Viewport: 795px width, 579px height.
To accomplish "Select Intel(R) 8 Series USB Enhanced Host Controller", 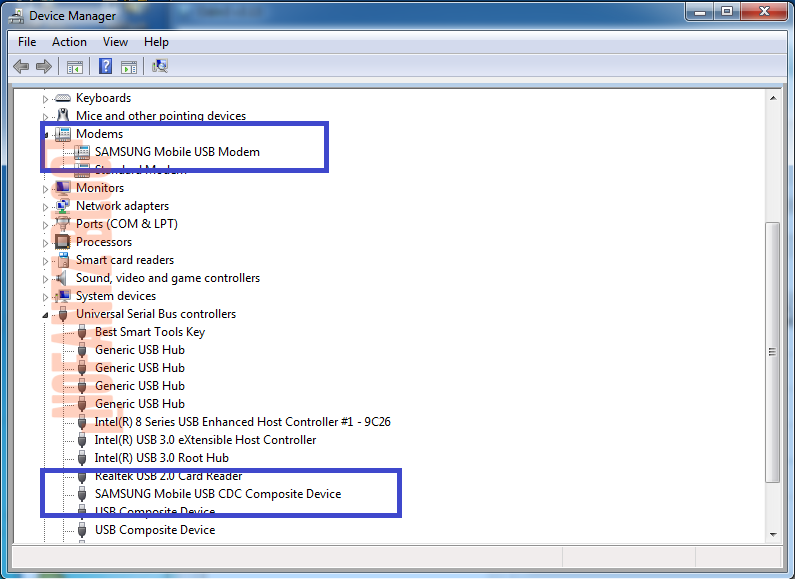I will 242,422.
